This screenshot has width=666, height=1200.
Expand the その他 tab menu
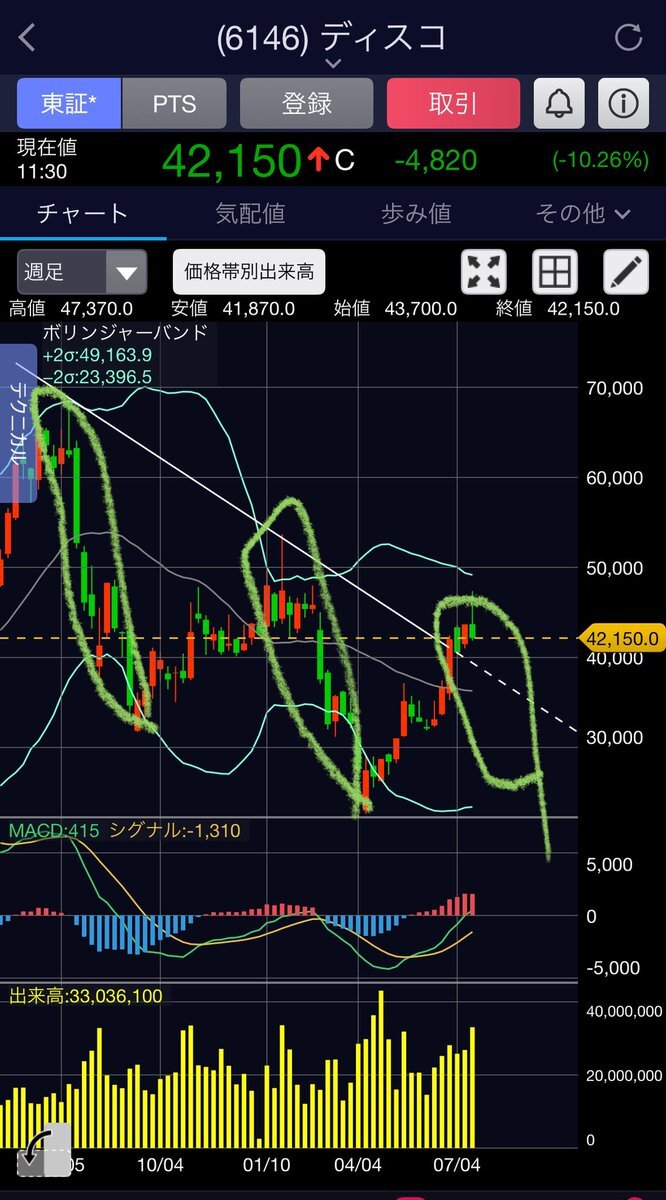(583, 213)
